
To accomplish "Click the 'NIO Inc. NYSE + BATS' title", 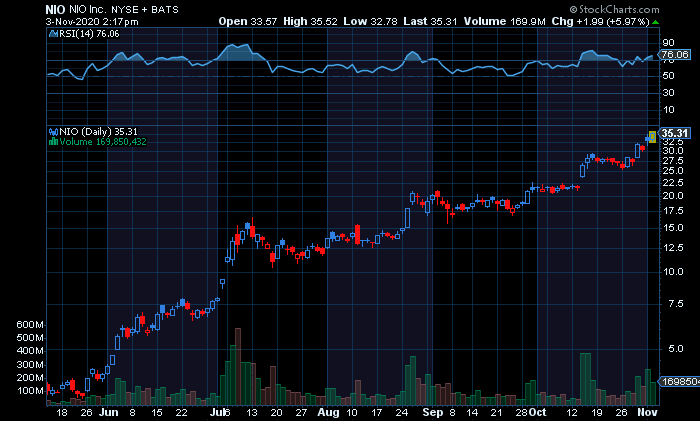I will [124, 9].
